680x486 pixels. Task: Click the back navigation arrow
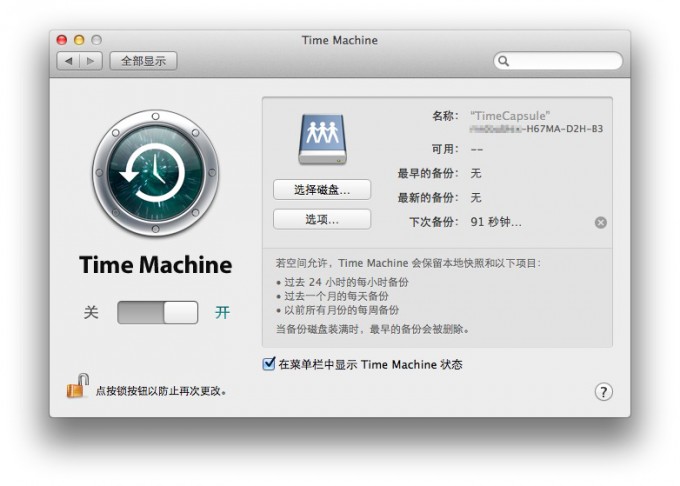tap(69, 61)
